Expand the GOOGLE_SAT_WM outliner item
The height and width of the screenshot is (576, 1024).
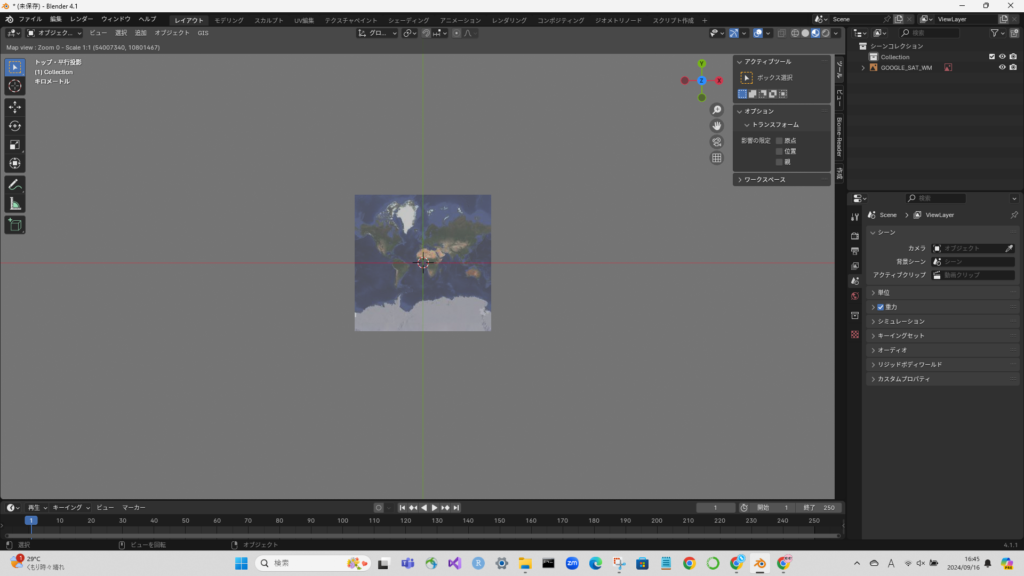(862, 68)
